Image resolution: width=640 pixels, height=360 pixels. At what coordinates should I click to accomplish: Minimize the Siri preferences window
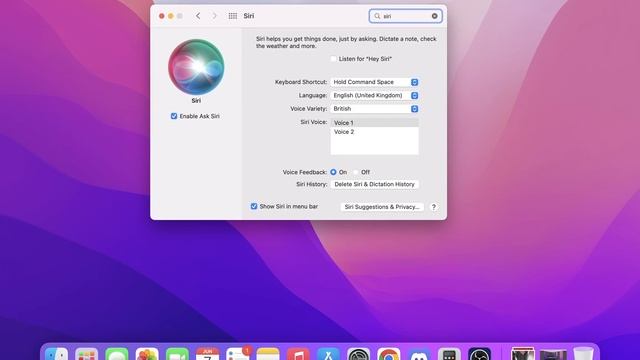(171, 16)
